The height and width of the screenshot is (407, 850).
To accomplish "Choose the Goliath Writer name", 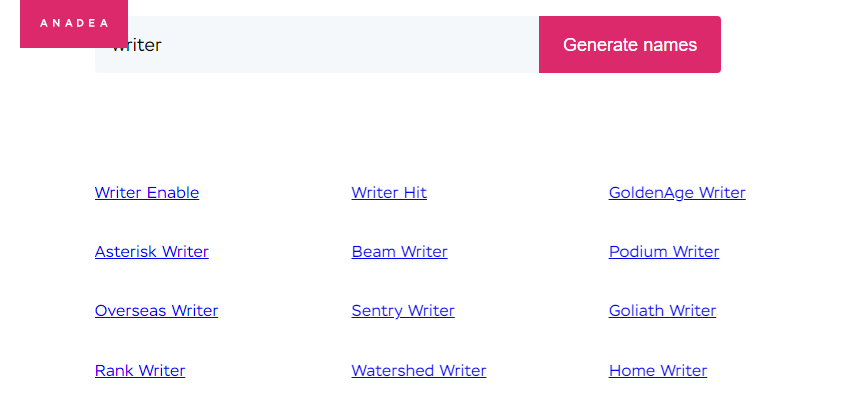I will click(662, 311).
